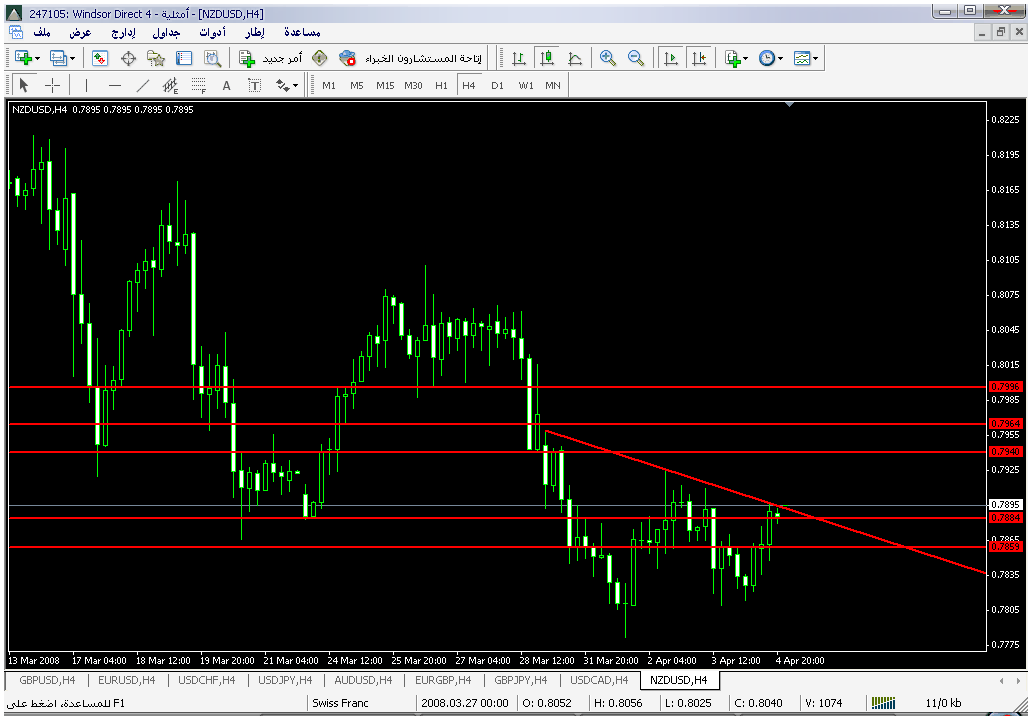The width and height of the screenshot is (1032, 716).
Task: Open the View menu (عرض)
Action: [80, 32]
